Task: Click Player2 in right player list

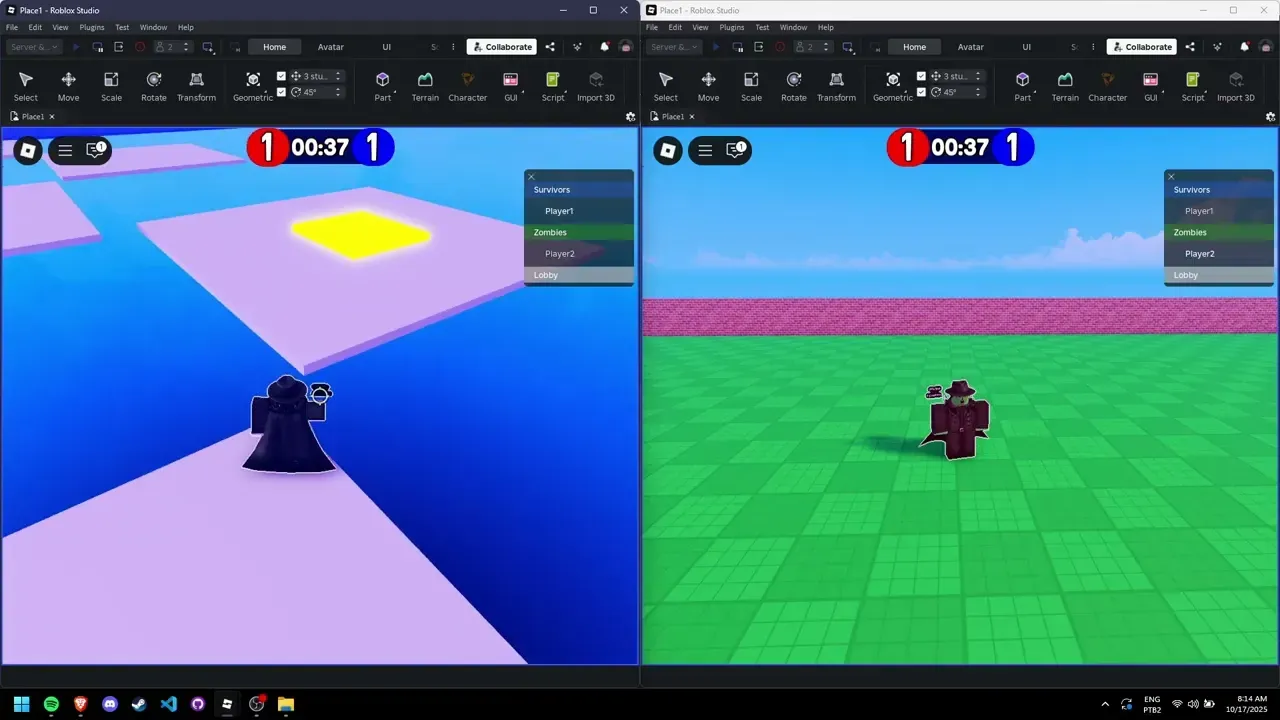Action: (x=1219, y=254)
